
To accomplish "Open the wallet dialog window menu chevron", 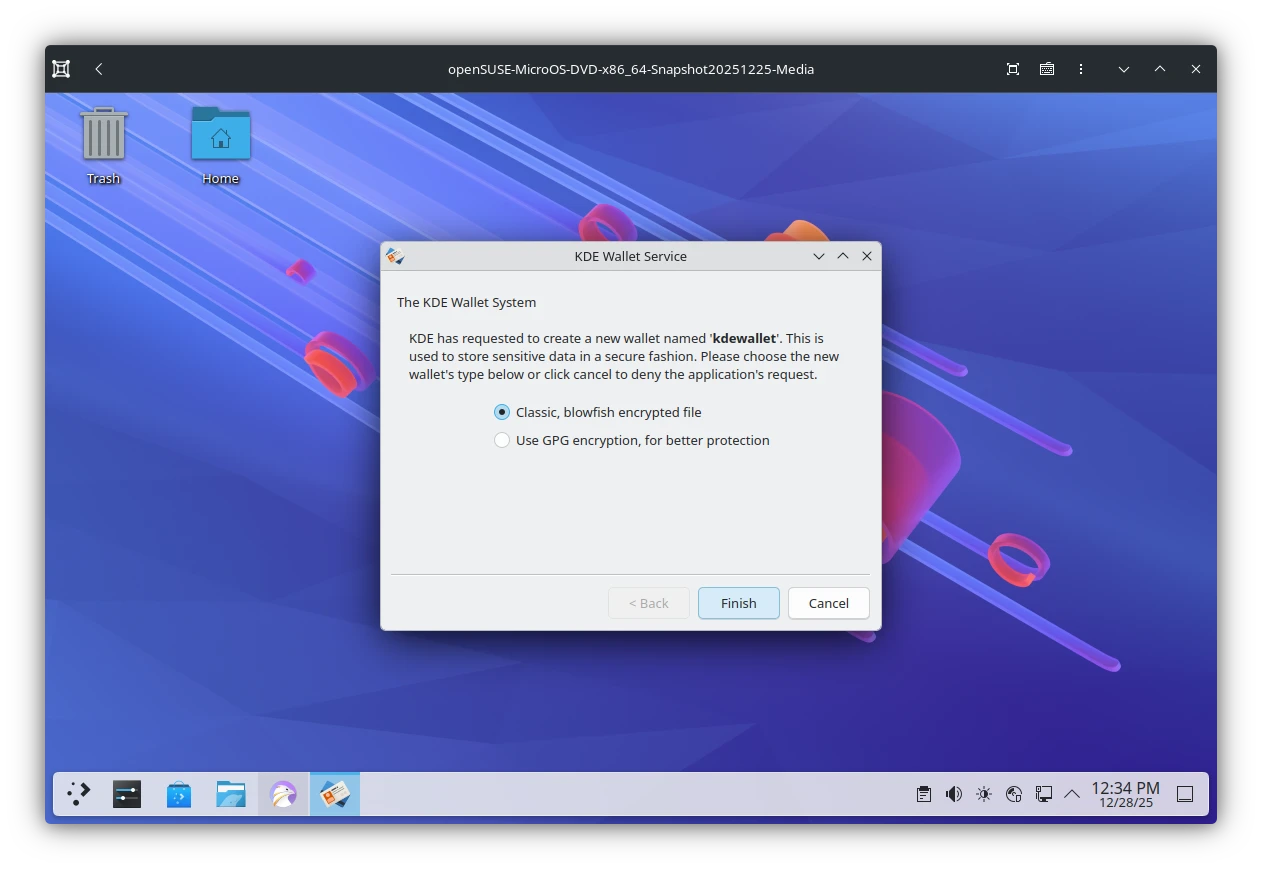I will 818,256.
